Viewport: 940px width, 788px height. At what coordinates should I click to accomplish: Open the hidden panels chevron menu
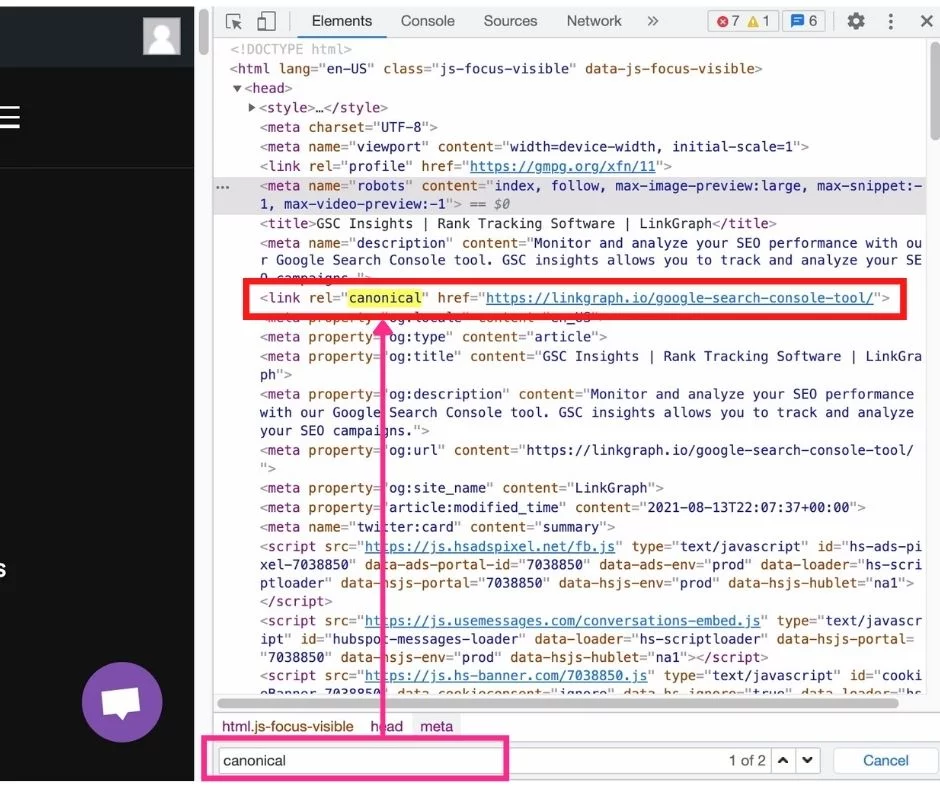click(x=655, y=20)
